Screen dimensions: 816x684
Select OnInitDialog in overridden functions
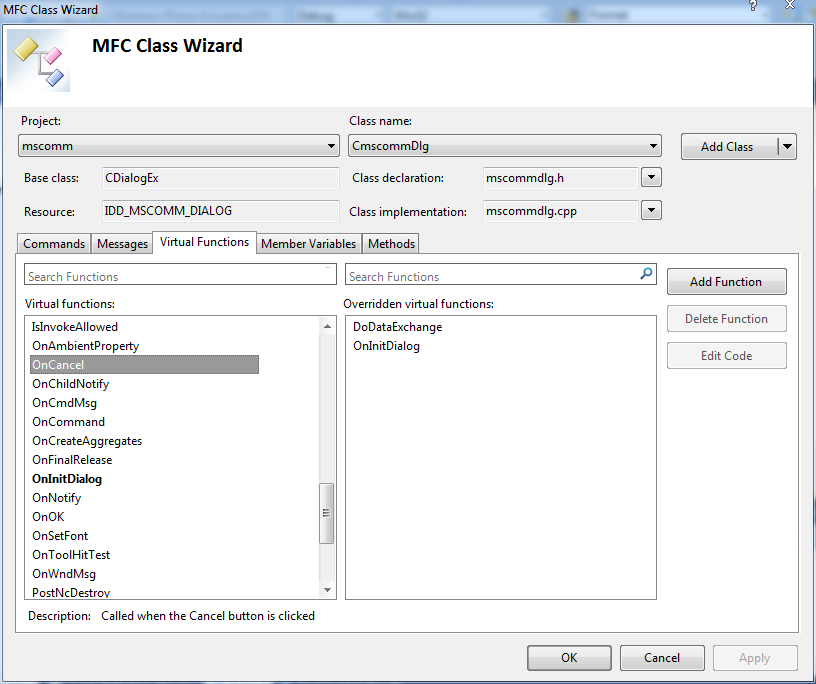pyautogui.click(x=386, y=346)
